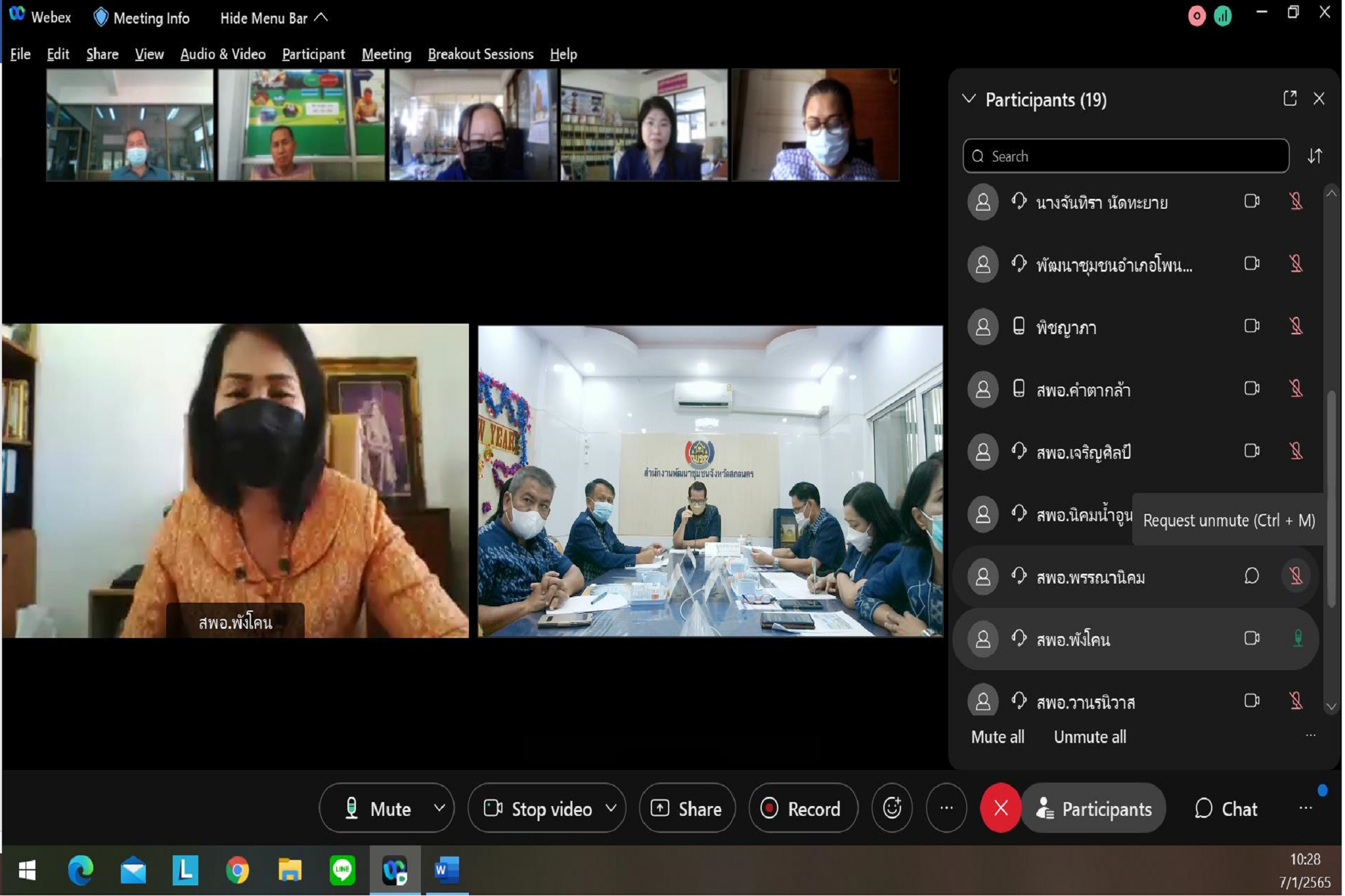Unmute นางจันทิรา in the participant list

[1296, 202]
